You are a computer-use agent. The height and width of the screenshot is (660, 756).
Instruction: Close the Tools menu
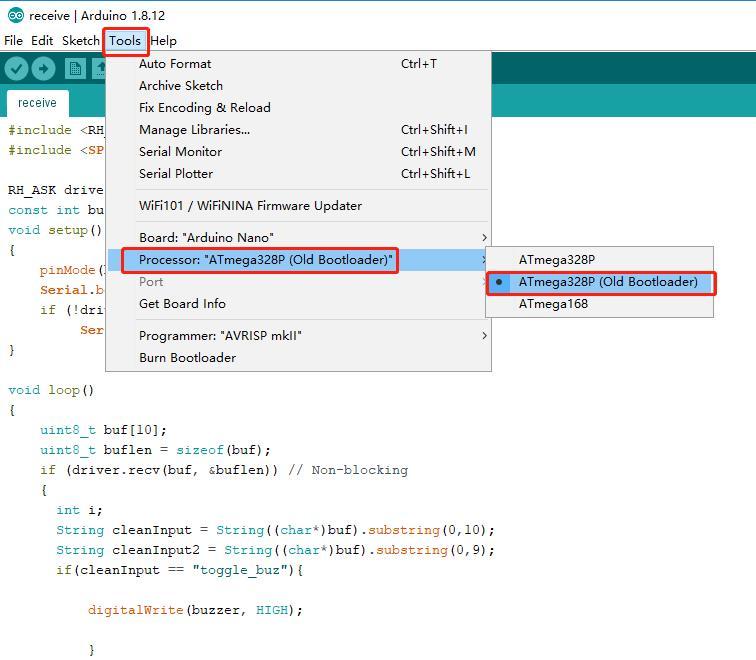coord(125,41)
